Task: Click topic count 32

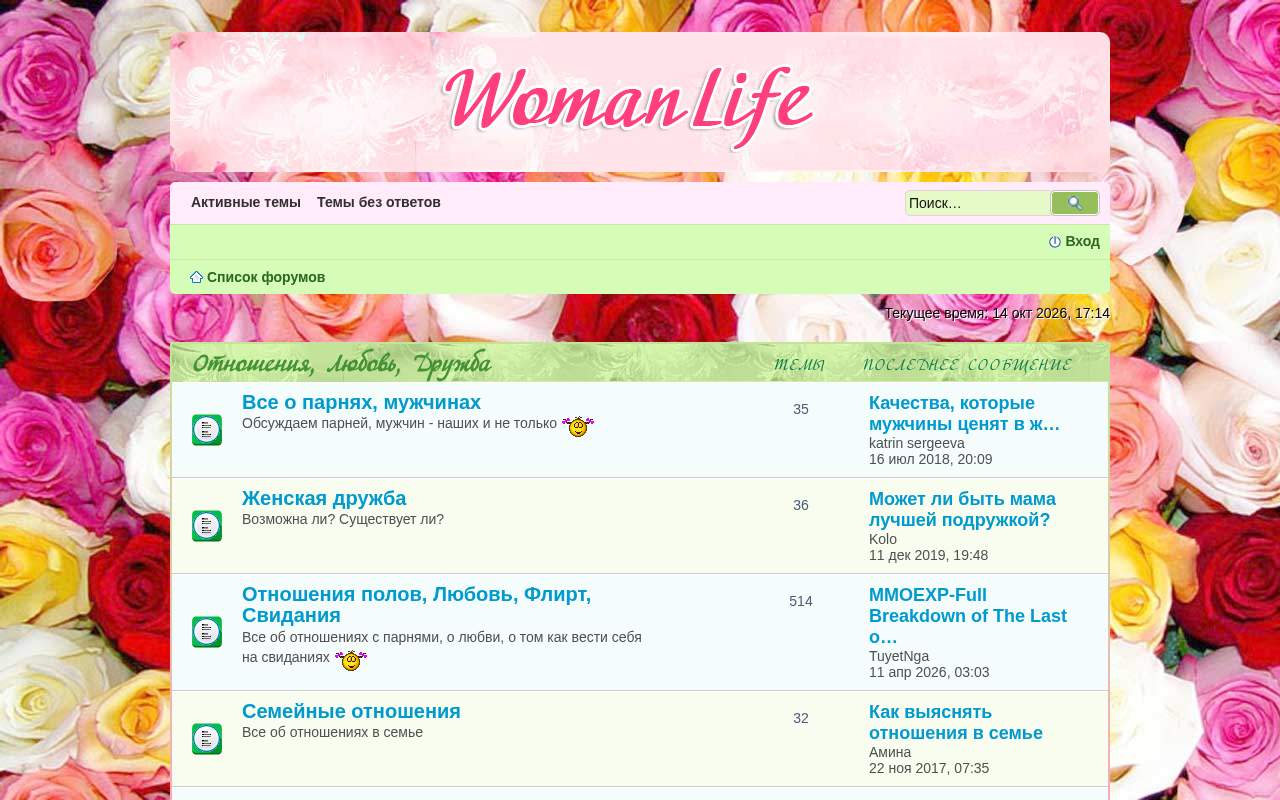Action: tap(801, 718)
